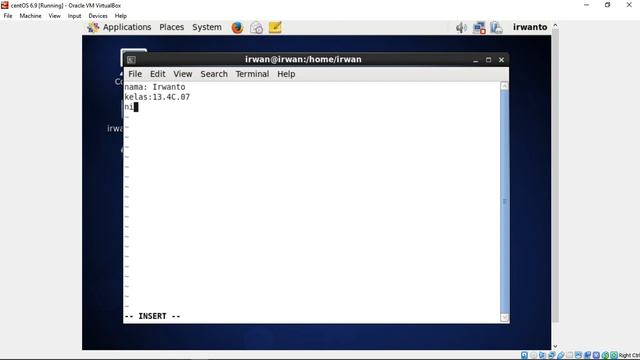Open the System menu
640x360 pixels.
pos(207,27)
